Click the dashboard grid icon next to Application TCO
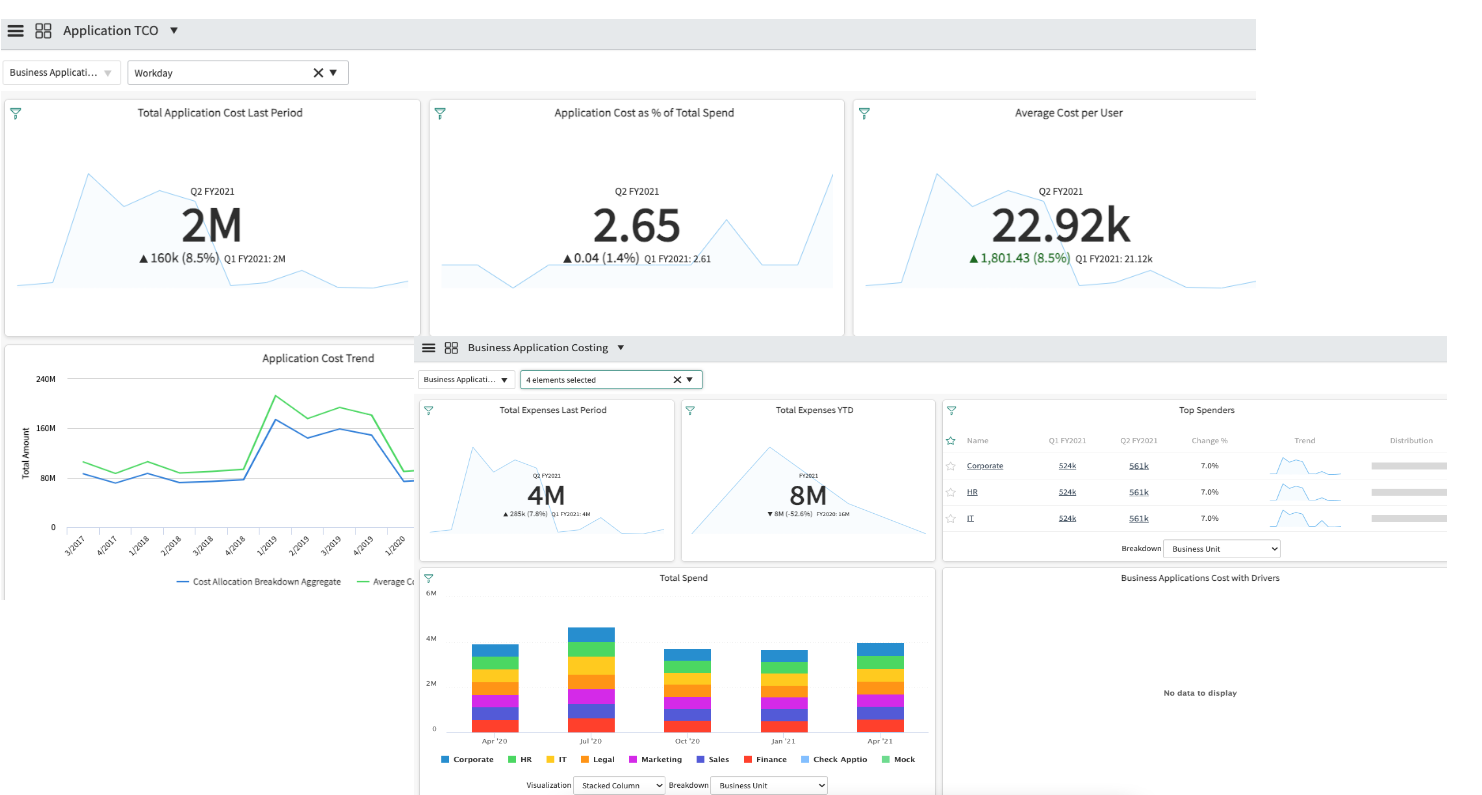 (43, 30)
